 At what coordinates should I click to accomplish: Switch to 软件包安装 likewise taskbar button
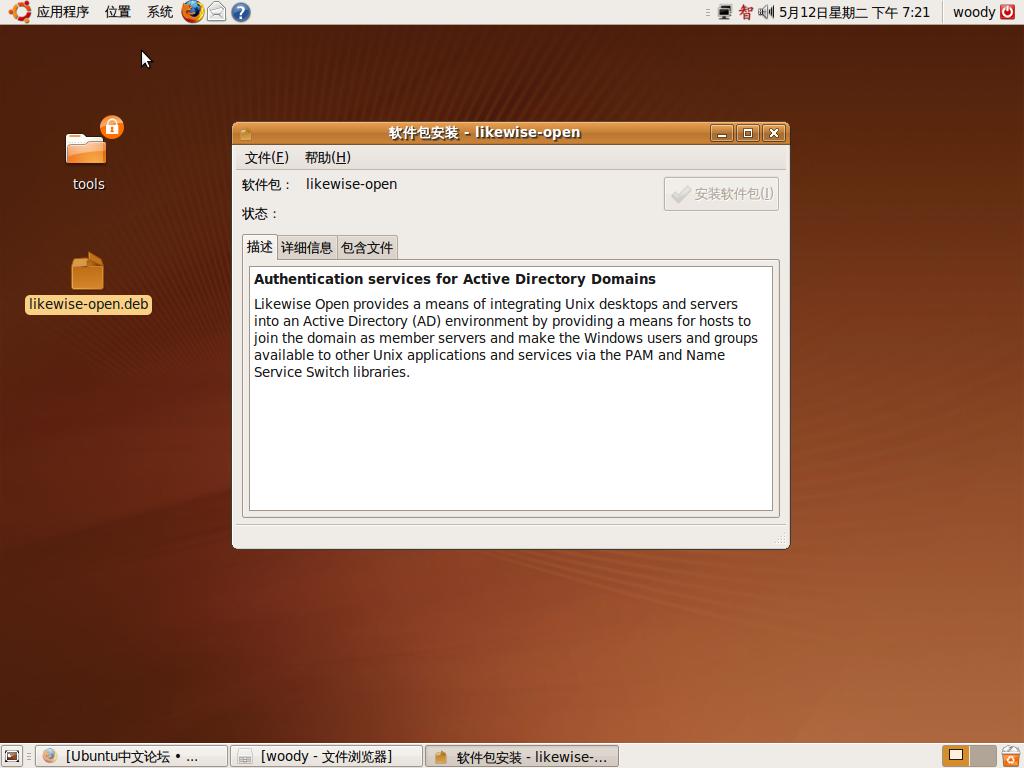522,756
